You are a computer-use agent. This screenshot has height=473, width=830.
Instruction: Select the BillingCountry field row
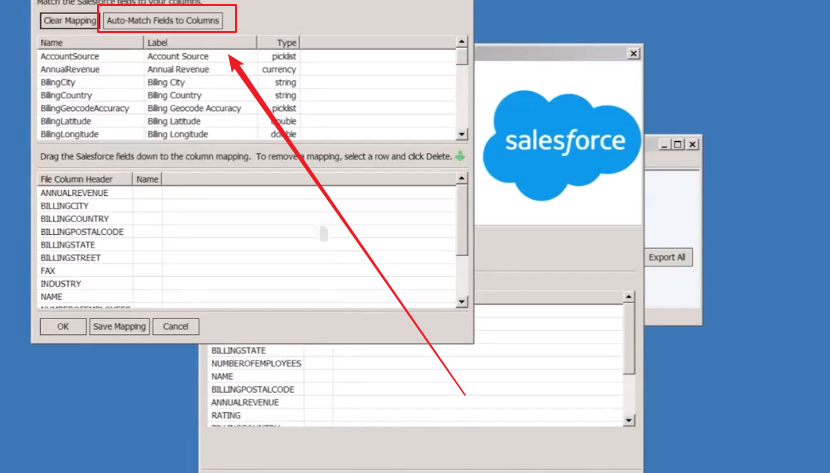247,95
